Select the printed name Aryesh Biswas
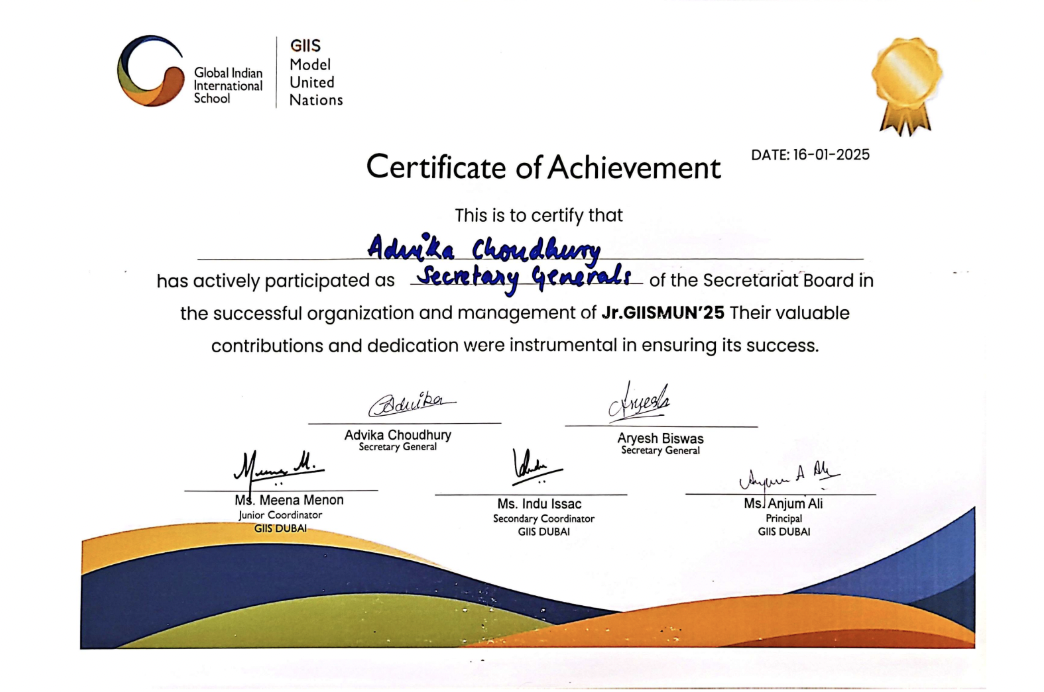The height and width of the screenshot is (692, 1044). tap(660, 439)
